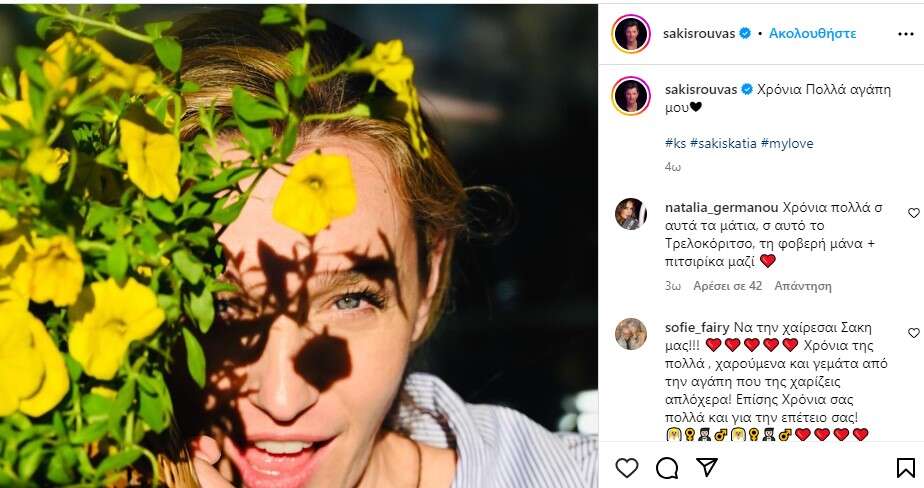The image size is (924, 488).
Task: Open comments with the speech bubble icon
Action: [x=667, y=467]
